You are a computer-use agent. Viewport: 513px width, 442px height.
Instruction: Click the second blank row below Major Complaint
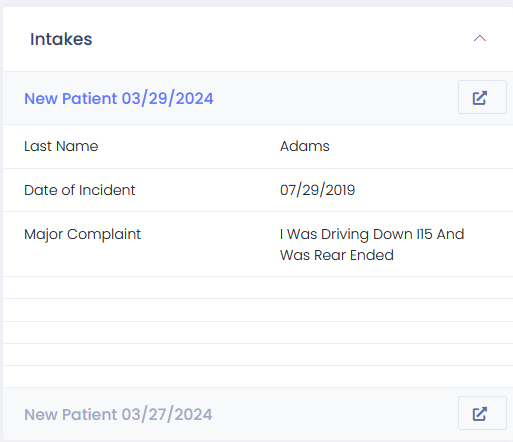pyautogui.click(x=258, y=310)
